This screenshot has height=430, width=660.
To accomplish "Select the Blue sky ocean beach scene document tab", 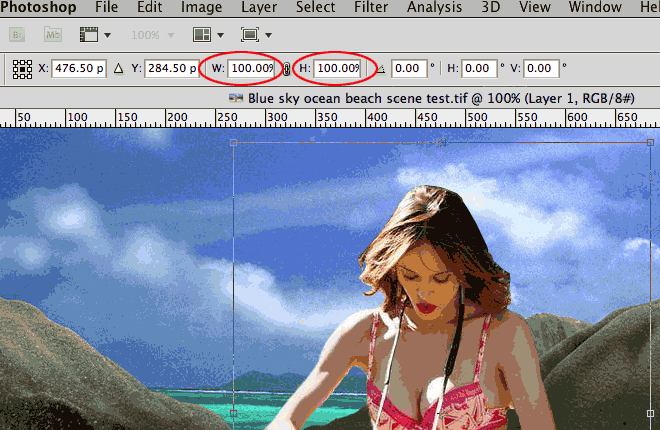I will pos(431,98).
